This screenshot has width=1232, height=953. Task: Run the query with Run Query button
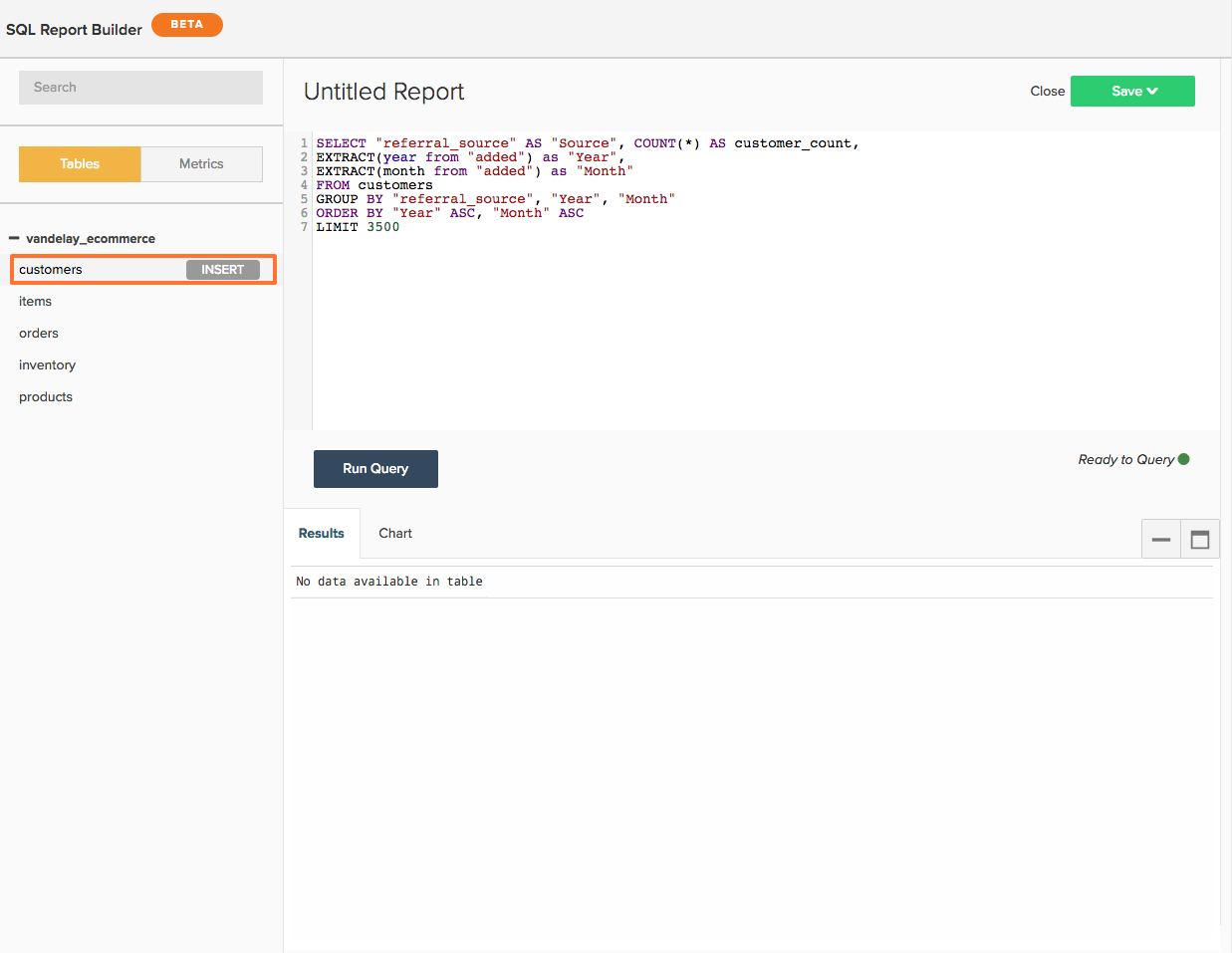click(375, 469)
